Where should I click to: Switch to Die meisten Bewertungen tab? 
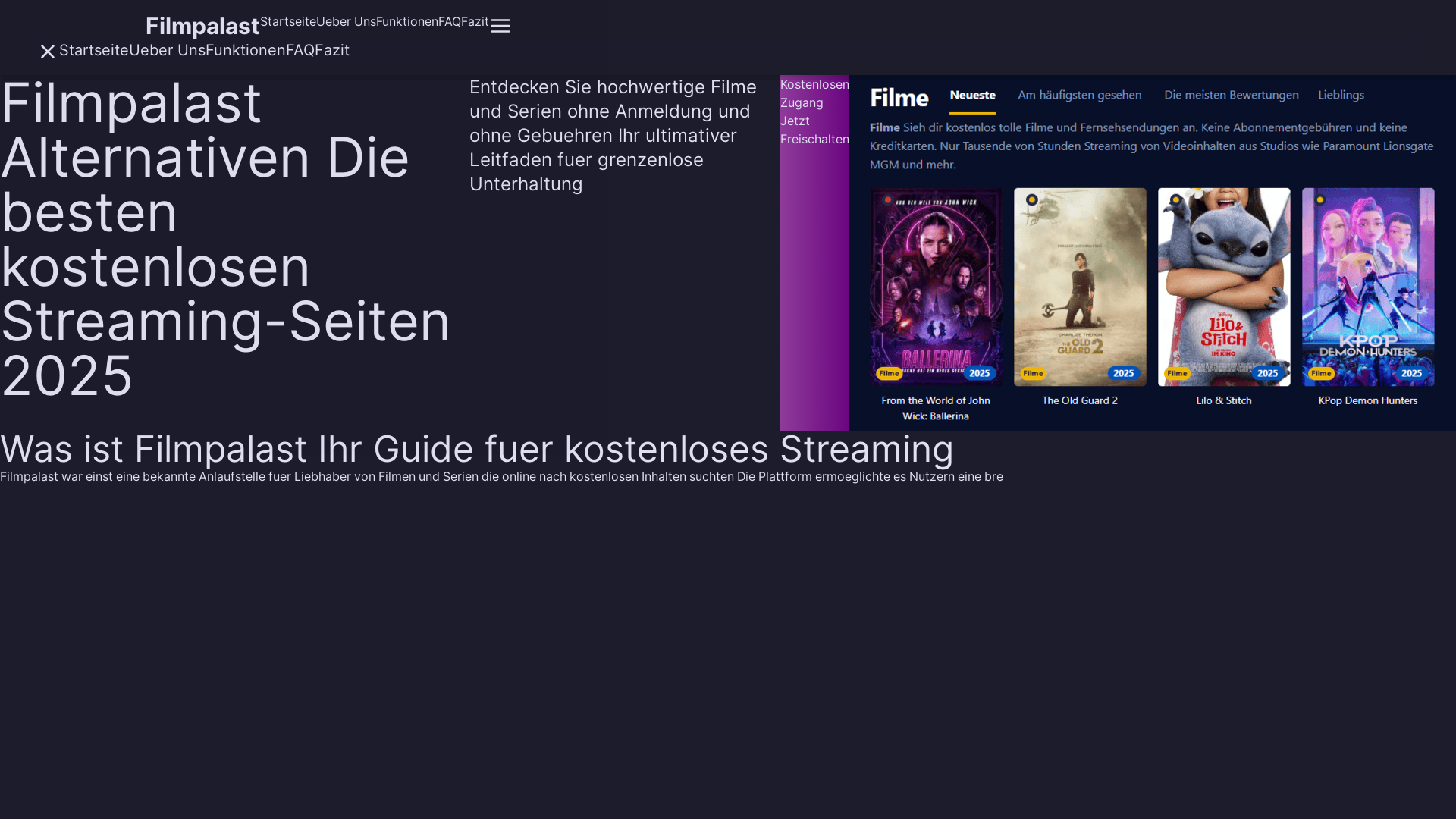click(x=1231, y=96)
